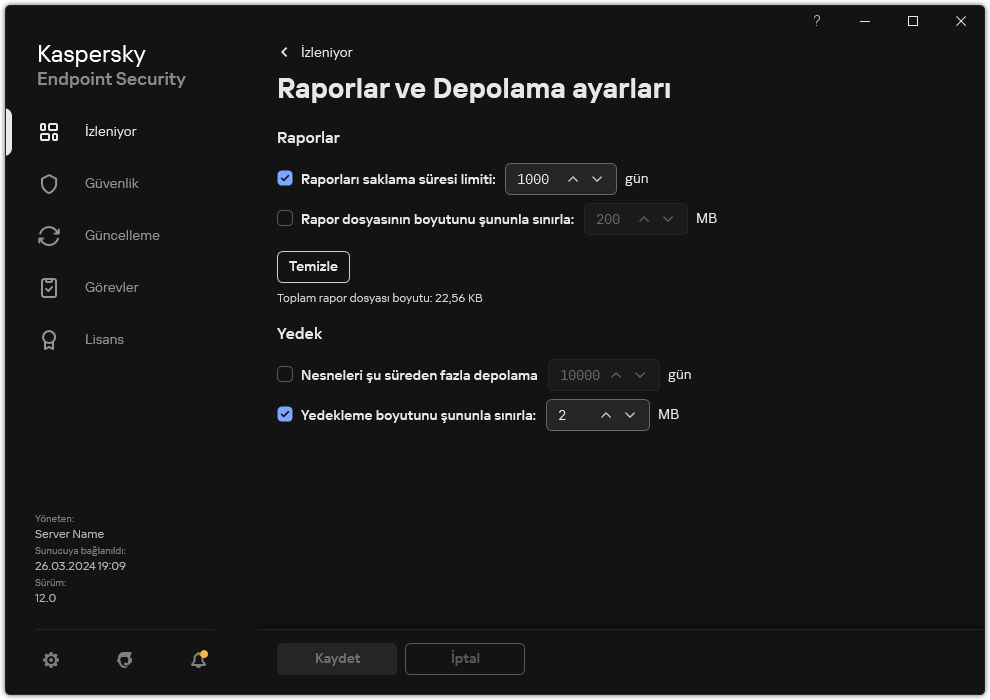Disable Raporları saklama süresi limiti

(284, 178)
